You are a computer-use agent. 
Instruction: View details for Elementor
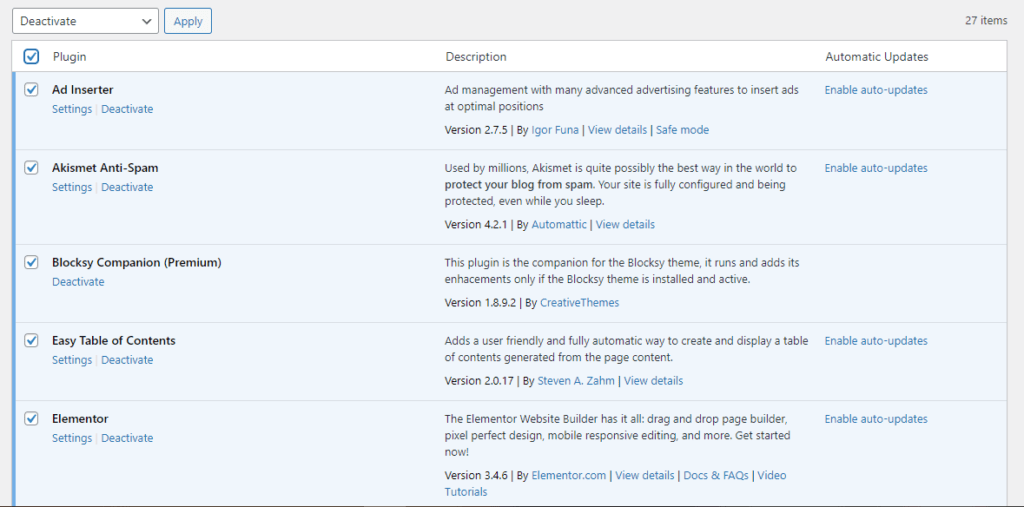coord(645,475)
